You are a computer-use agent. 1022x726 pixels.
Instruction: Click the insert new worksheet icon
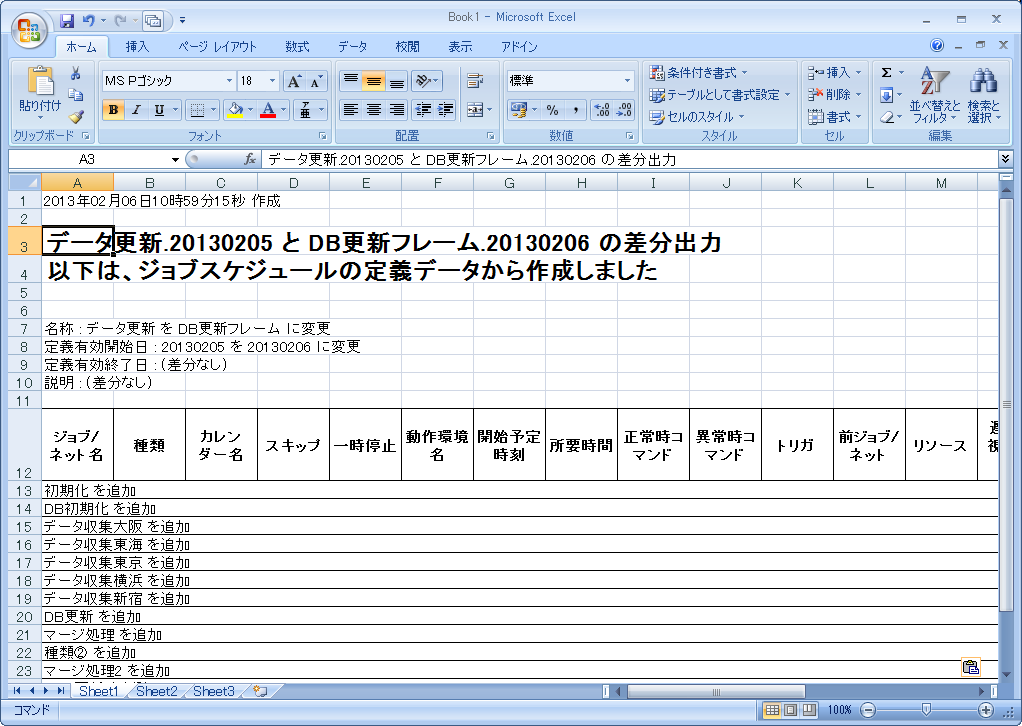261,691
